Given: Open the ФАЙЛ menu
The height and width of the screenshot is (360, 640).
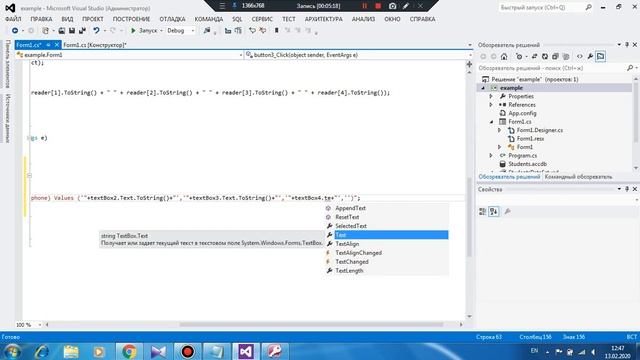Looking at the screenshot, I should (x=13, y=19).
